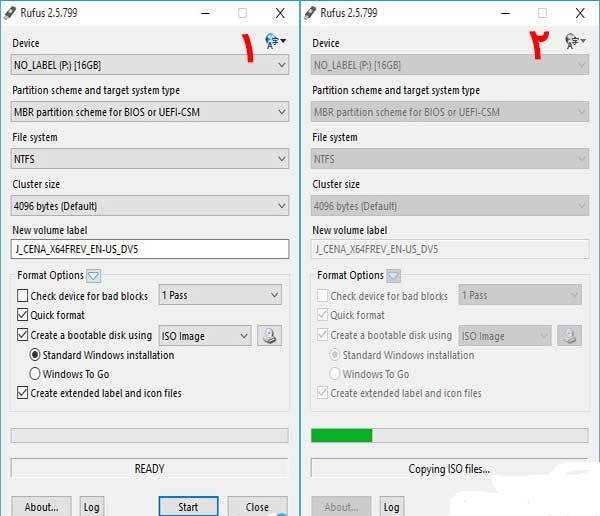Viewport: 600px width, 516px height.
Task: Click empty progress bar in left window
Action: (x=150, y=436)
